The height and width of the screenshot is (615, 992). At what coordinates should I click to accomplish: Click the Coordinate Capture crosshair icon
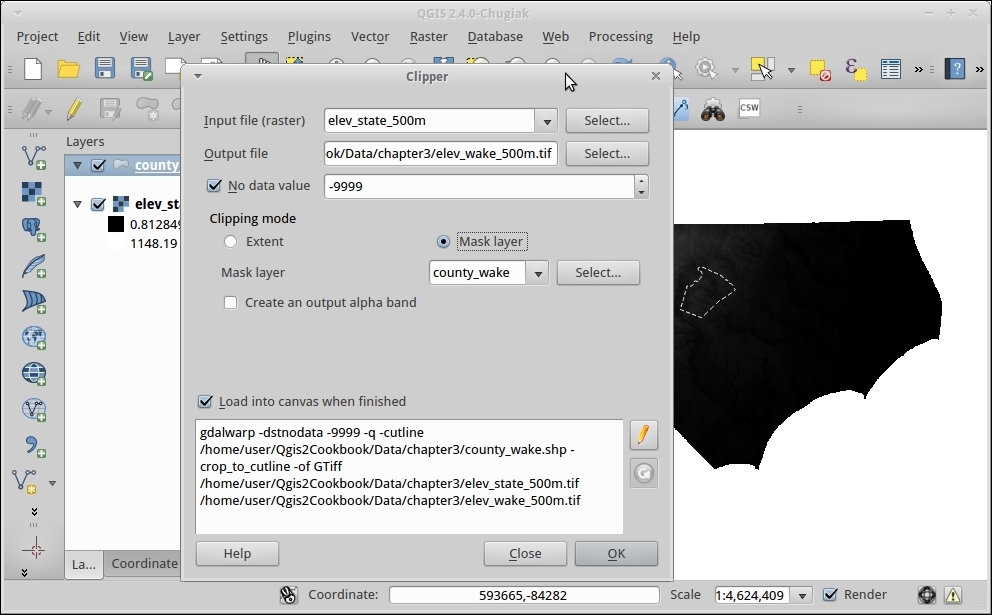[34, 549]
